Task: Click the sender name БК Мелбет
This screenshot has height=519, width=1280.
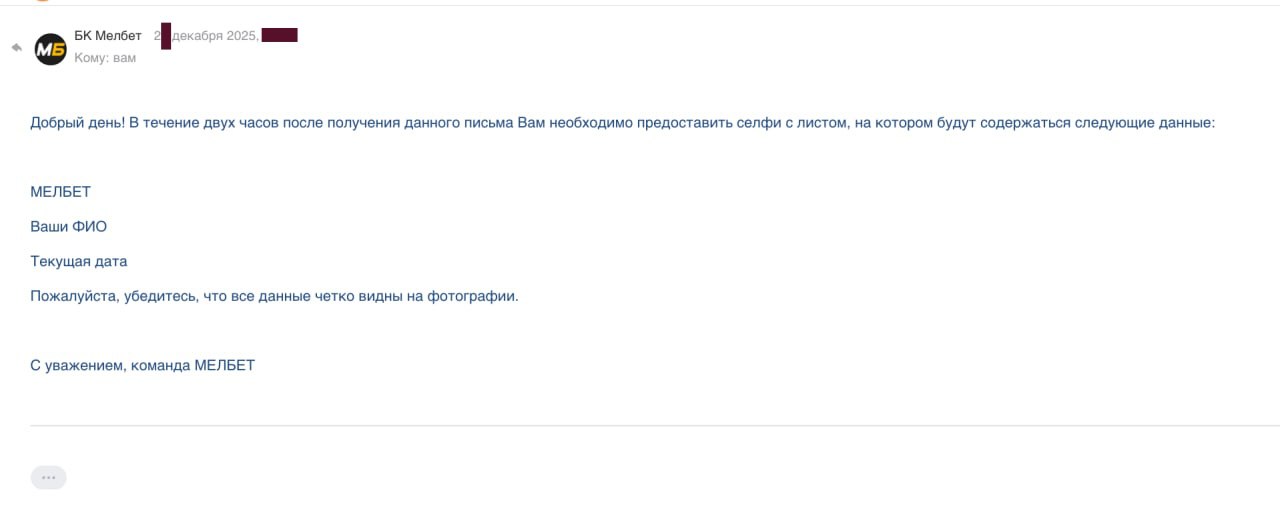Action: [108, 36]
